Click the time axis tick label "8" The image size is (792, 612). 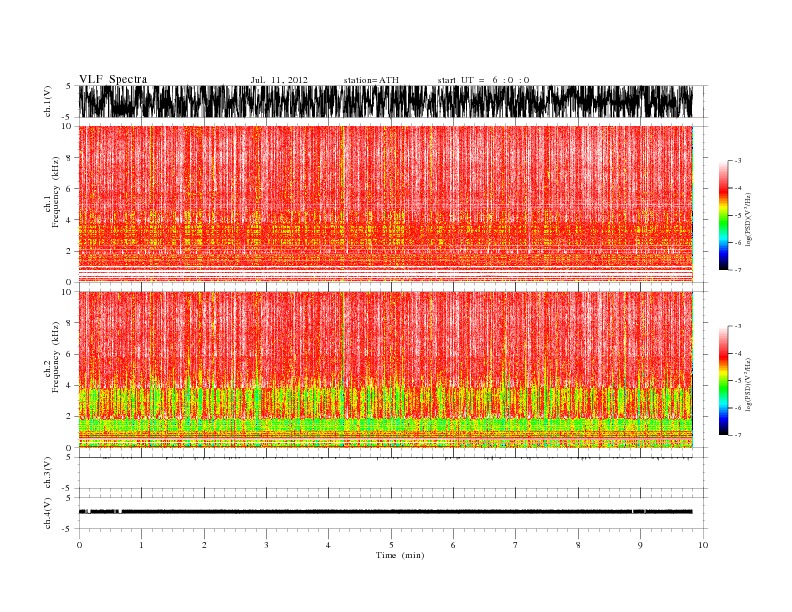click(578, 545)
